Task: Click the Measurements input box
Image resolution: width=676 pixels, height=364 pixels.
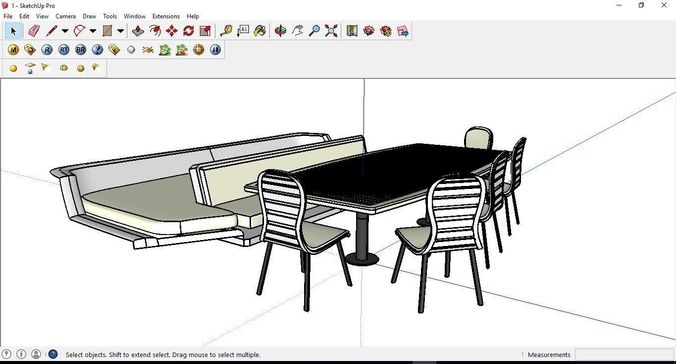Action: (x=624, y=355)
